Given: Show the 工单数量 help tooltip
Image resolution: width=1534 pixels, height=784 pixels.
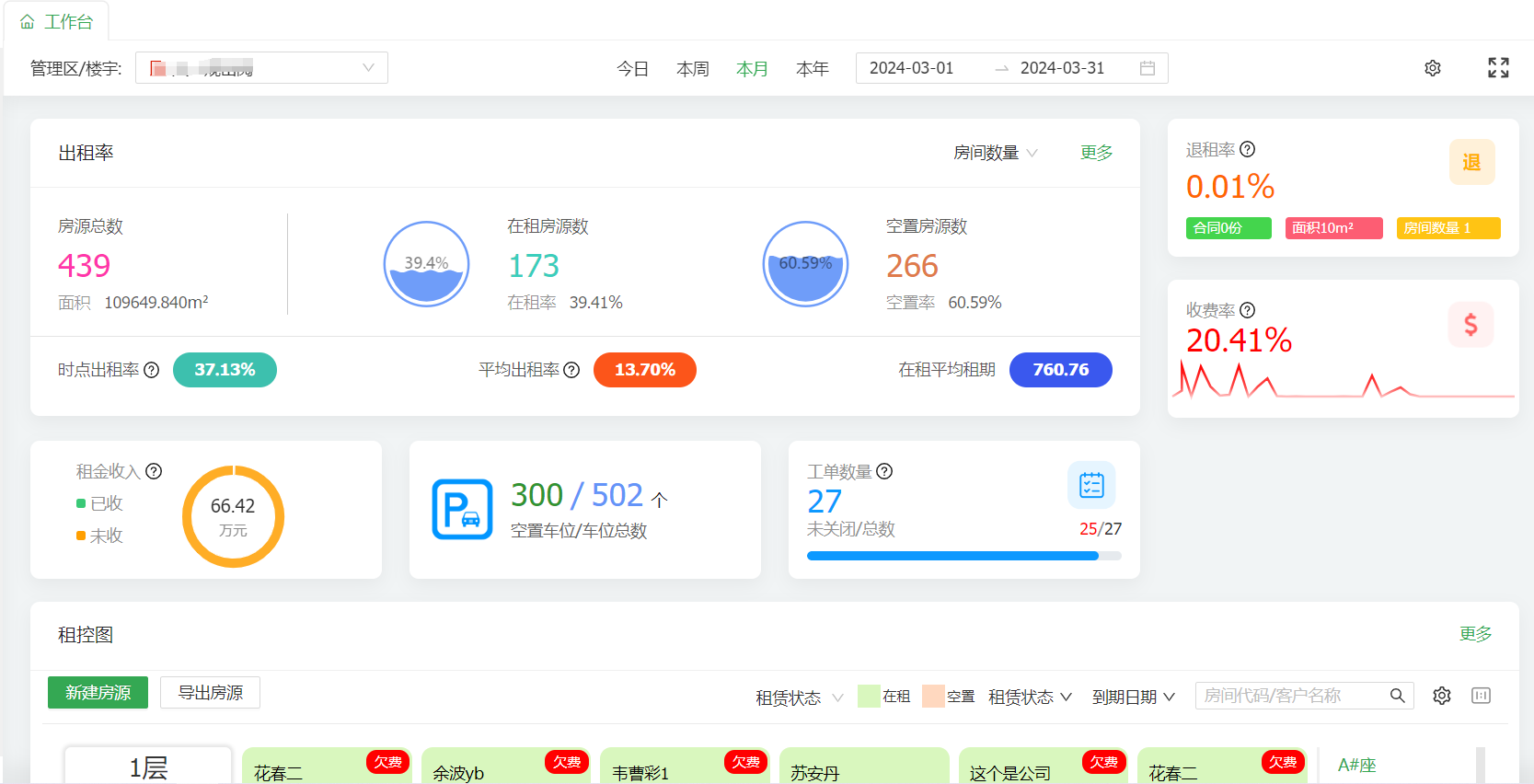Looking at the screenshot, I should 884,471.
